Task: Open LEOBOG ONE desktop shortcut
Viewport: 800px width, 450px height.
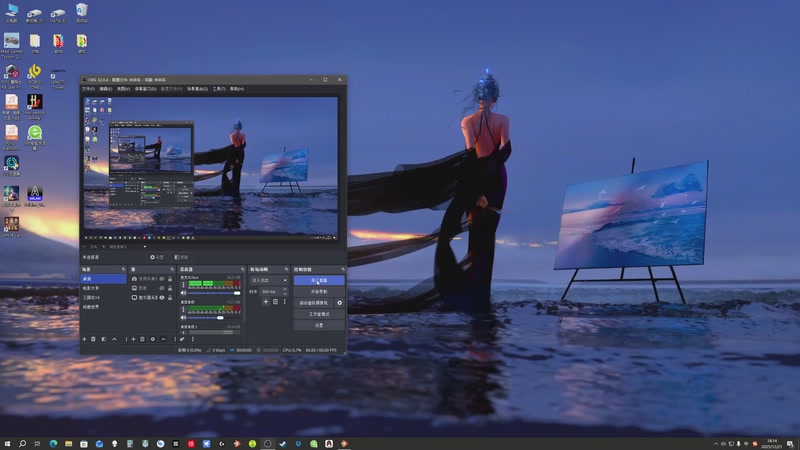Action: tap(35, 77)
